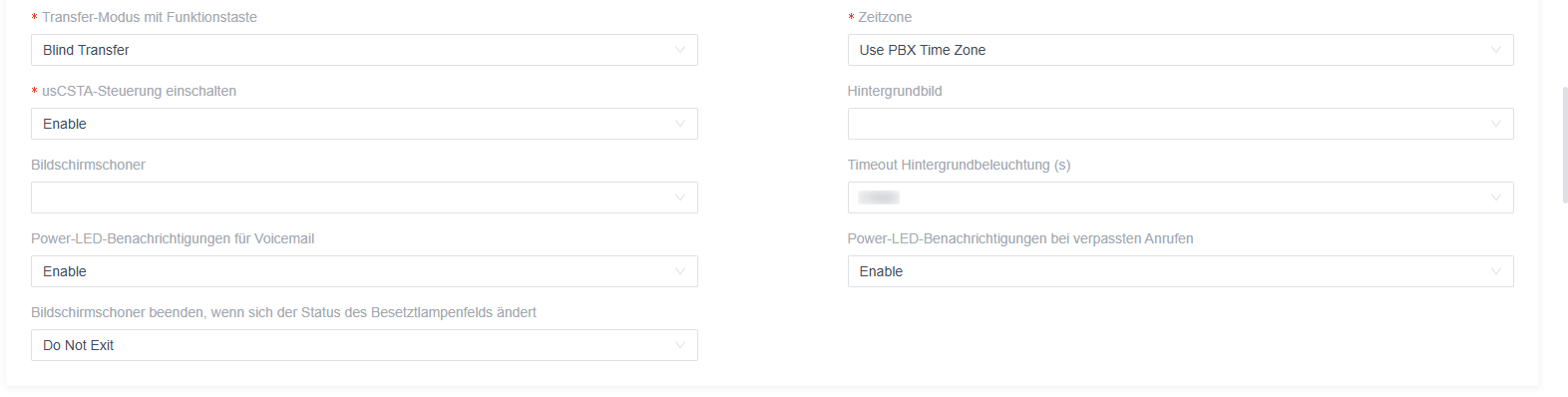The width and height of the screenshot is (1568, 397).
Task: Open the Do Not Exit dropdown
Action: tap(364, 345)
